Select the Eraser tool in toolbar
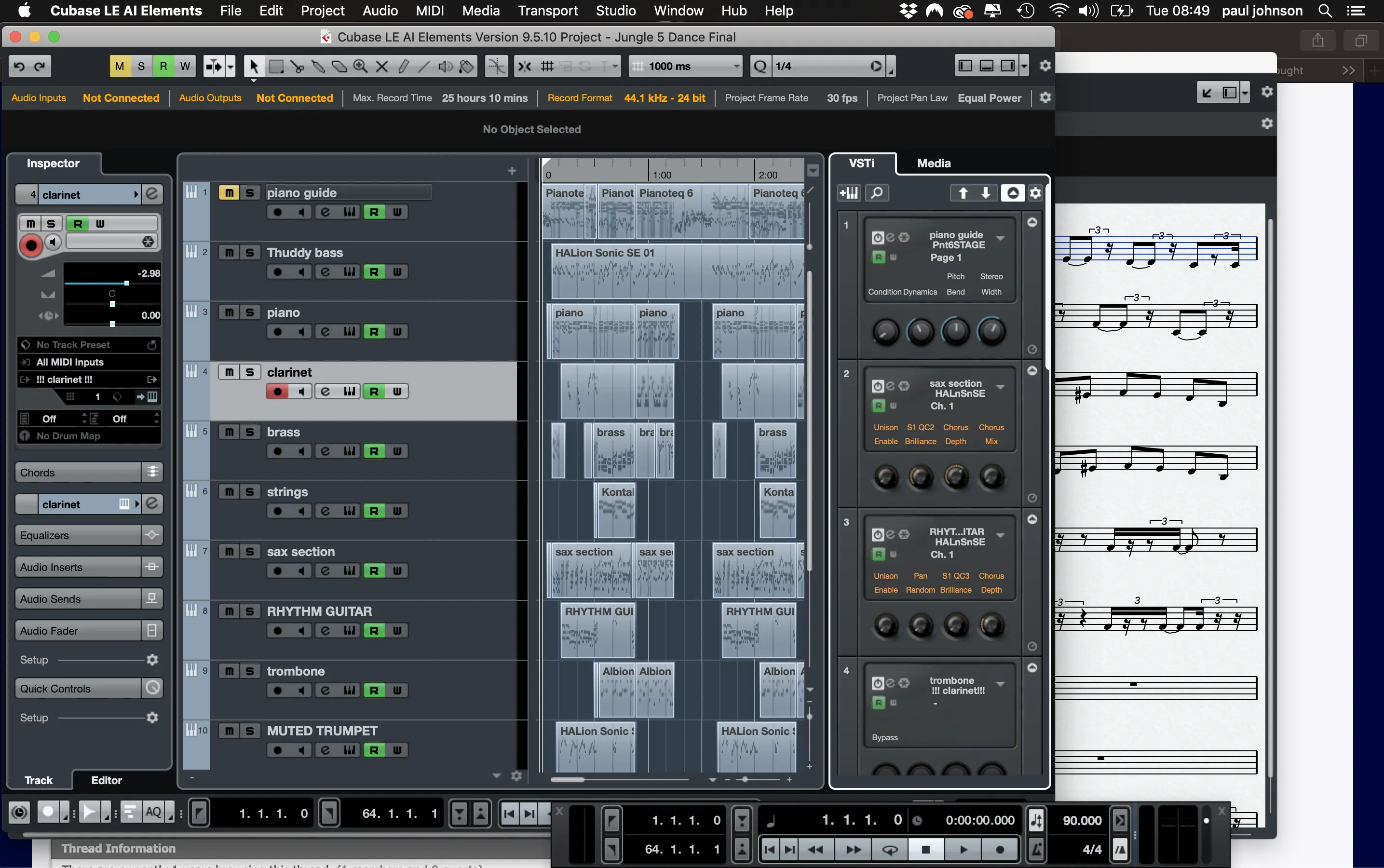1384x868 pixels. (339, 67)
